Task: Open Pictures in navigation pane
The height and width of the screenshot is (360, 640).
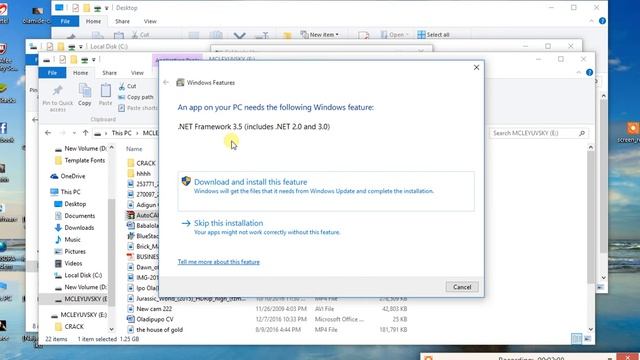Action: 70,251
